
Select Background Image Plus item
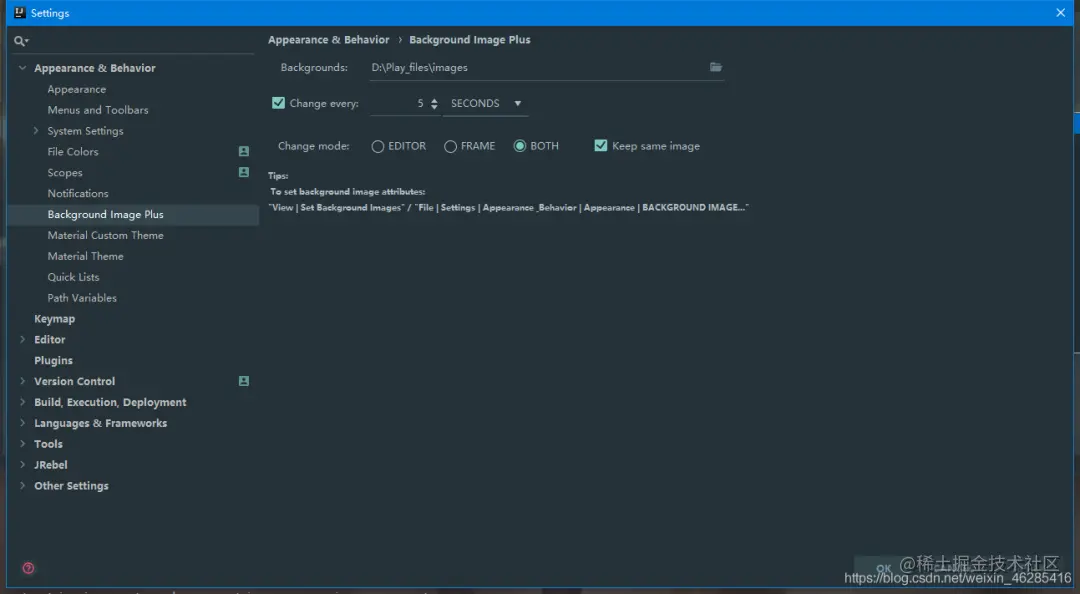(x=133, y=214)
